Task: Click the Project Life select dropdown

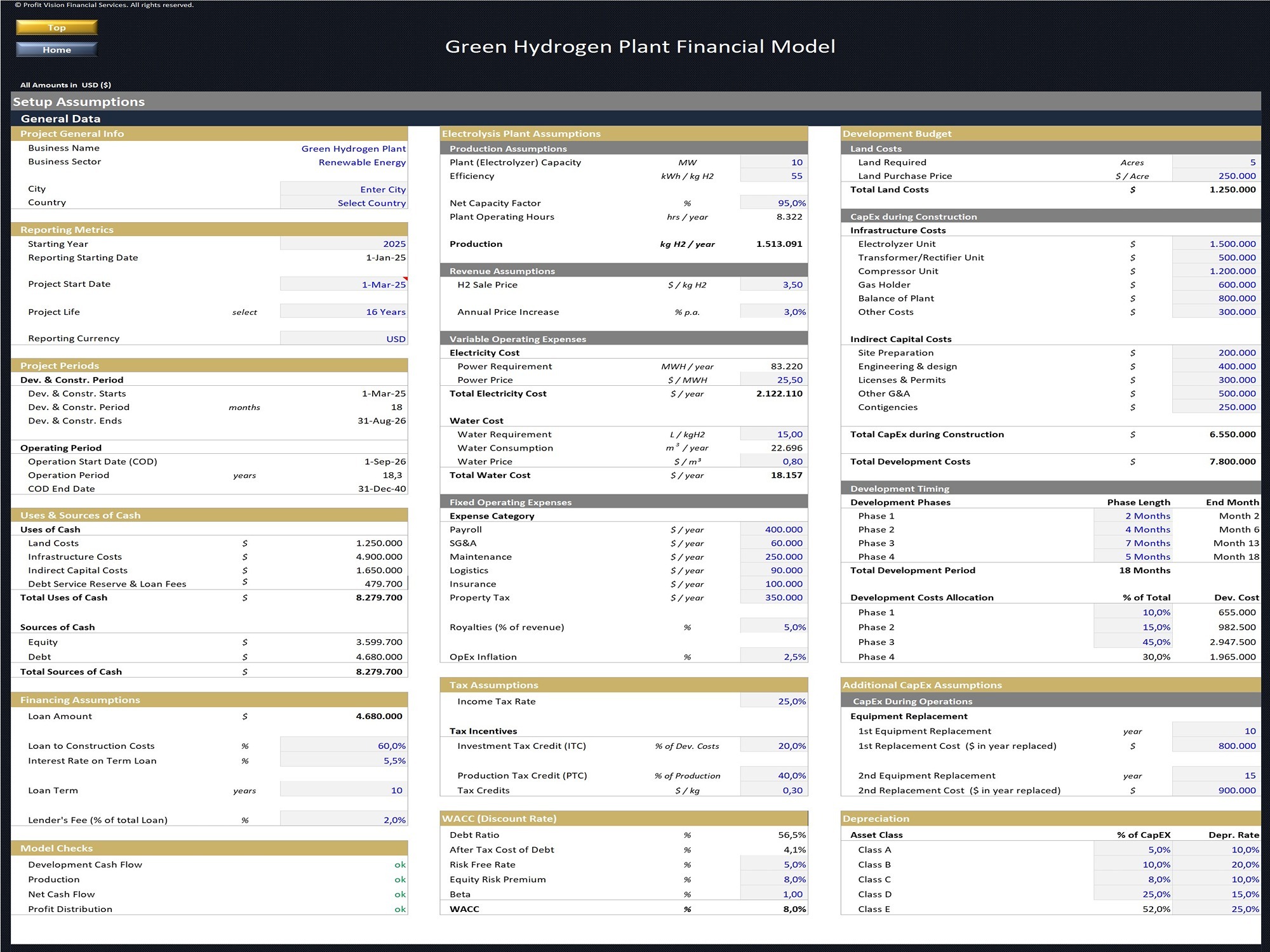Action: pos(355,310)
